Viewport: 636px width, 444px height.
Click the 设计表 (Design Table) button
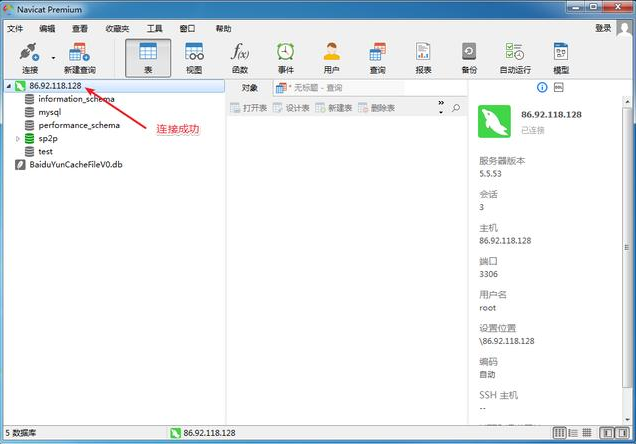291,108
